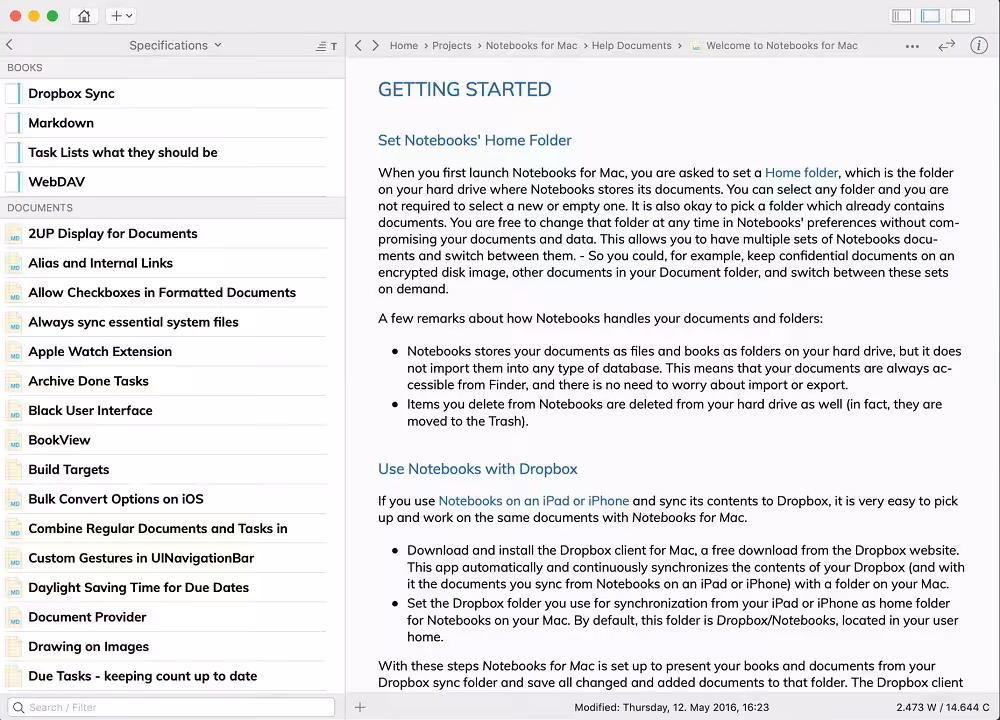The image size is (1000, 720).
Task: Follow the Home folder link
Action: 801,172
